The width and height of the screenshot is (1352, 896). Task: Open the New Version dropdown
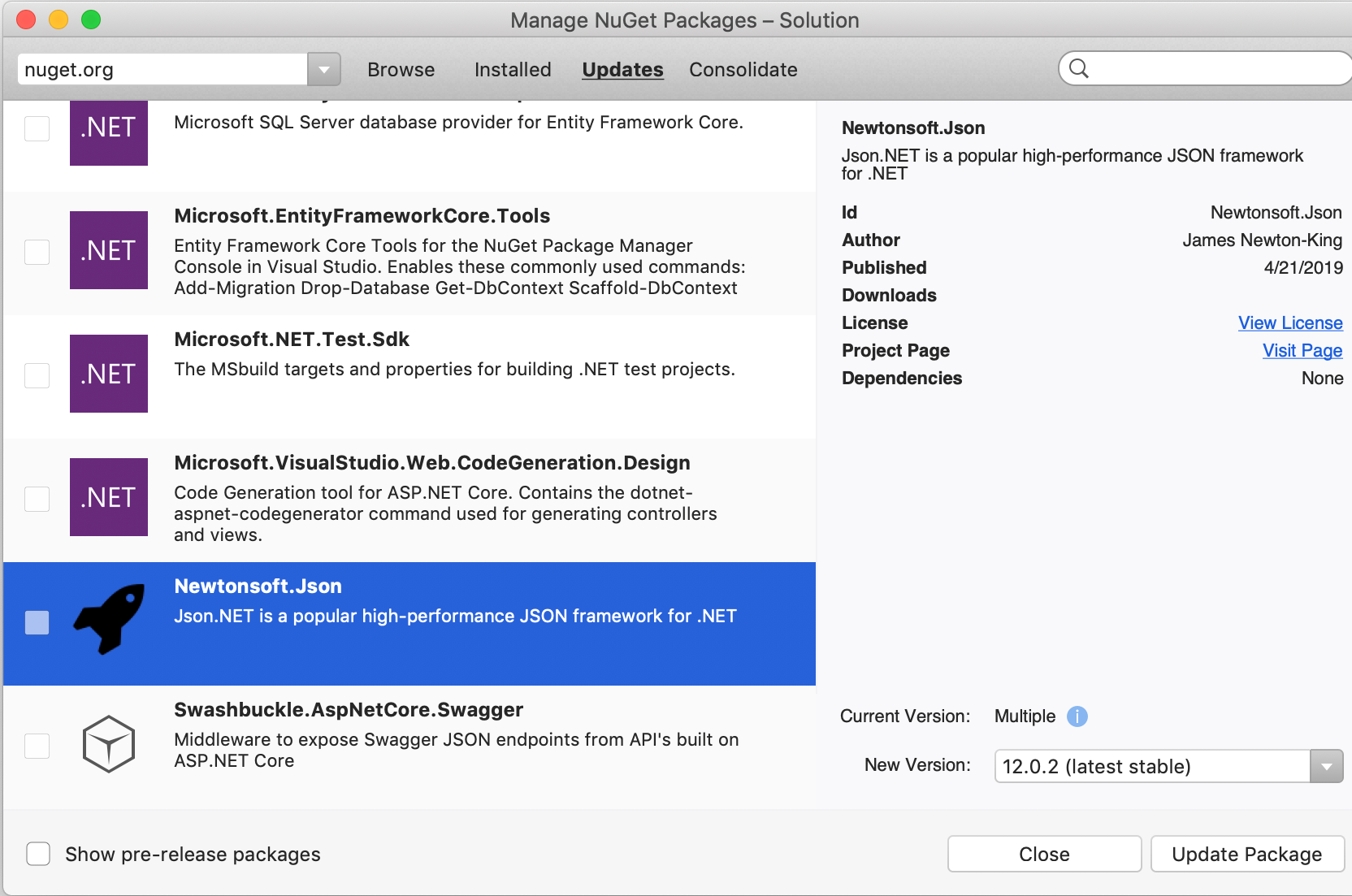pos(1326,765)
